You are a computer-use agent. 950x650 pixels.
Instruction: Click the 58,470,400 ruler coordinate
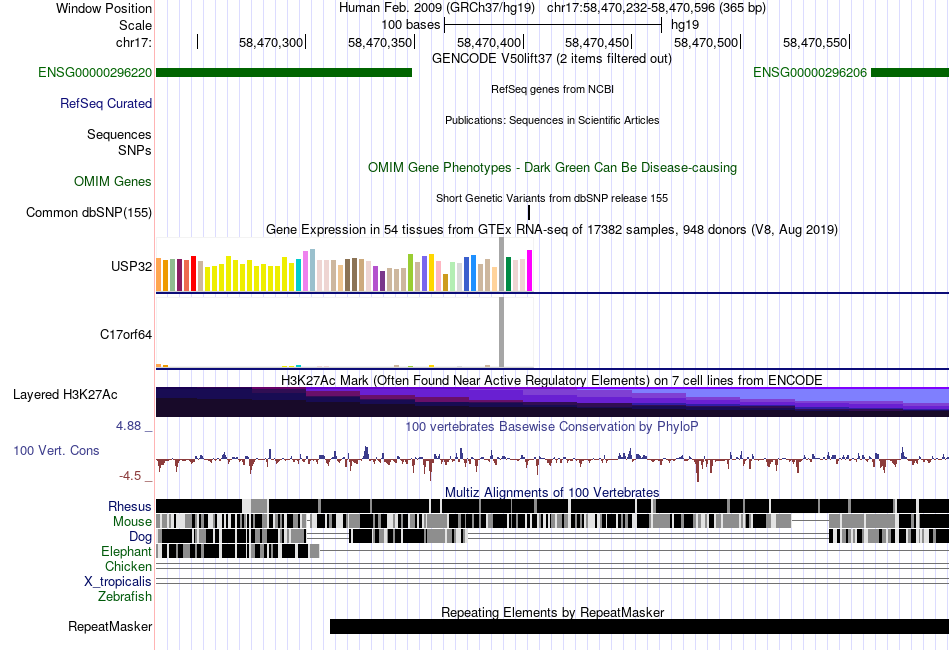(x=489, y=42)
